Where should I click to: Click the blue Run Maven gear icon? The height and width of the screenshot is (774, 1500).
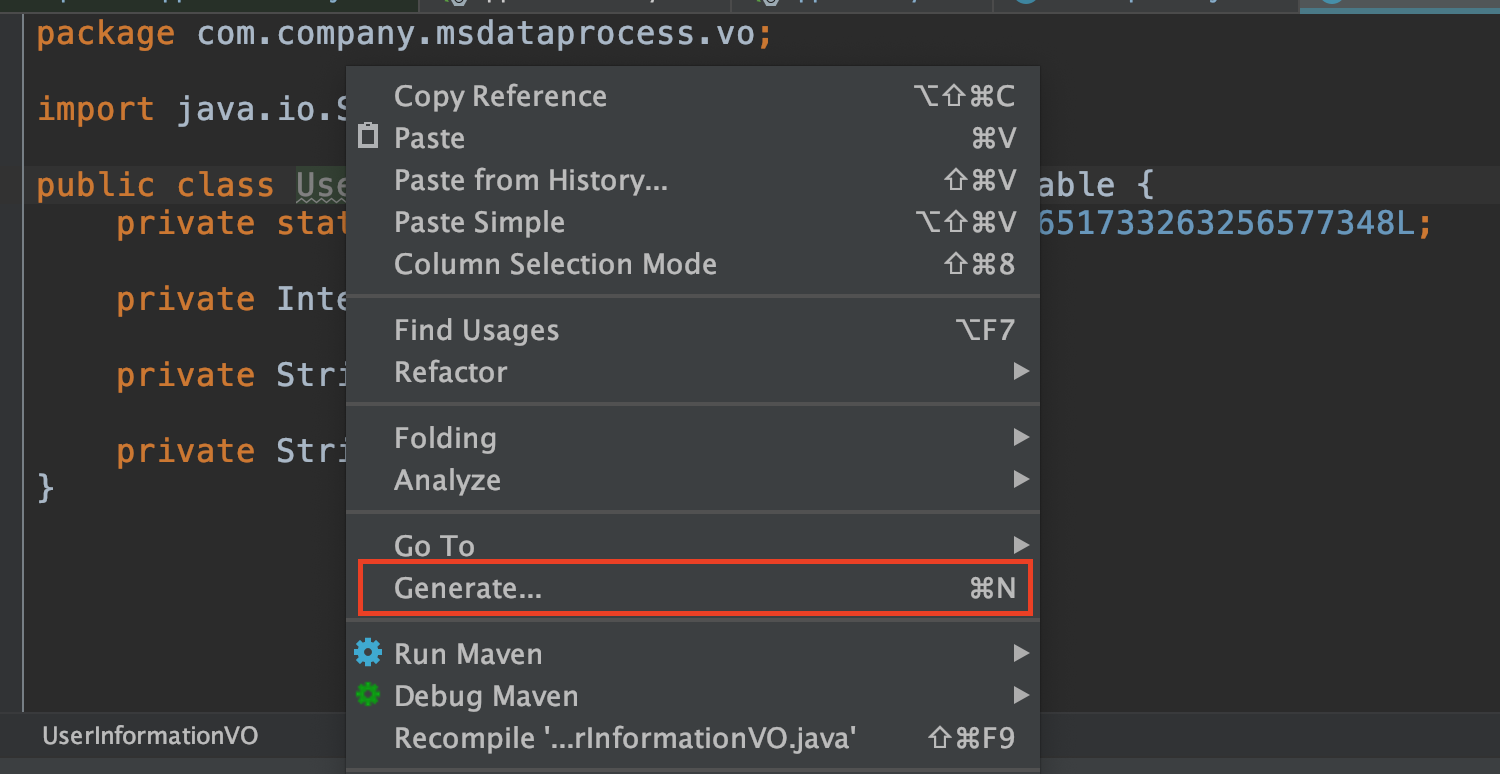(x=368, y=653)
